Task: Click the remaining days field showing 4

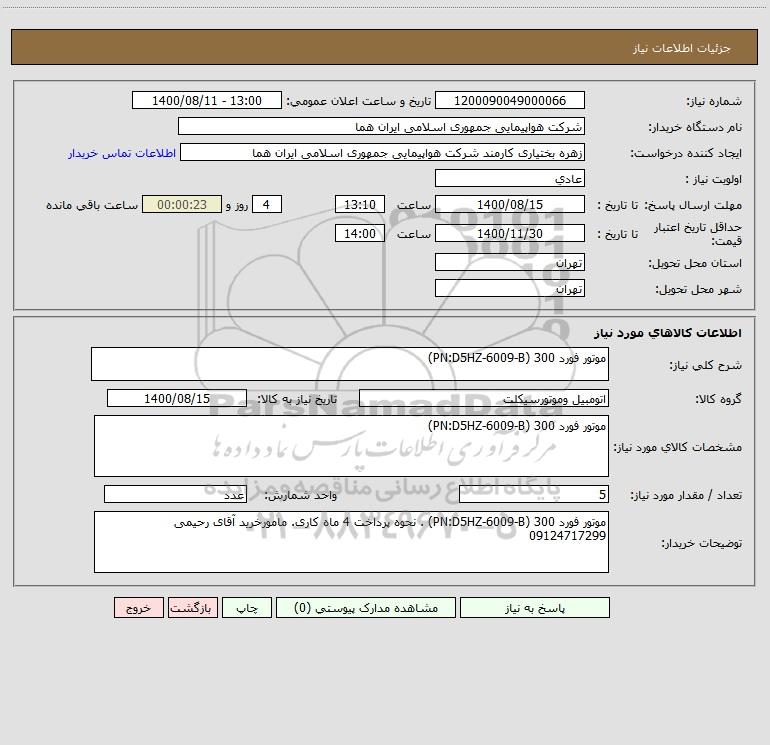Action: [x=267, y=204]
